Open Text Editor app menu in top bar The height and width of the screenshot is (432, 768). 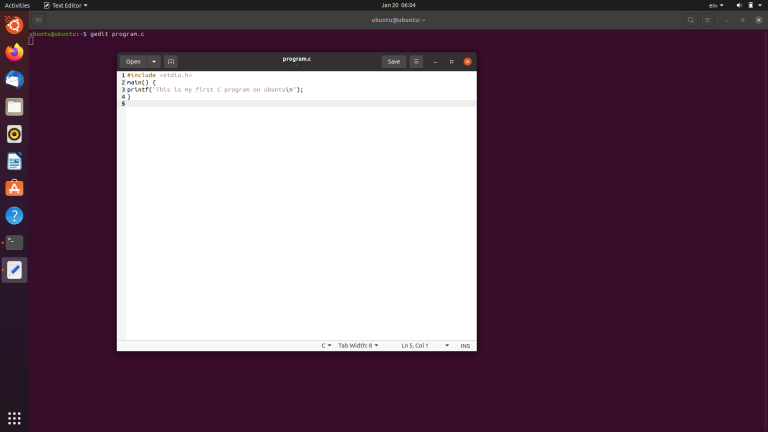[x=66, y=5]
